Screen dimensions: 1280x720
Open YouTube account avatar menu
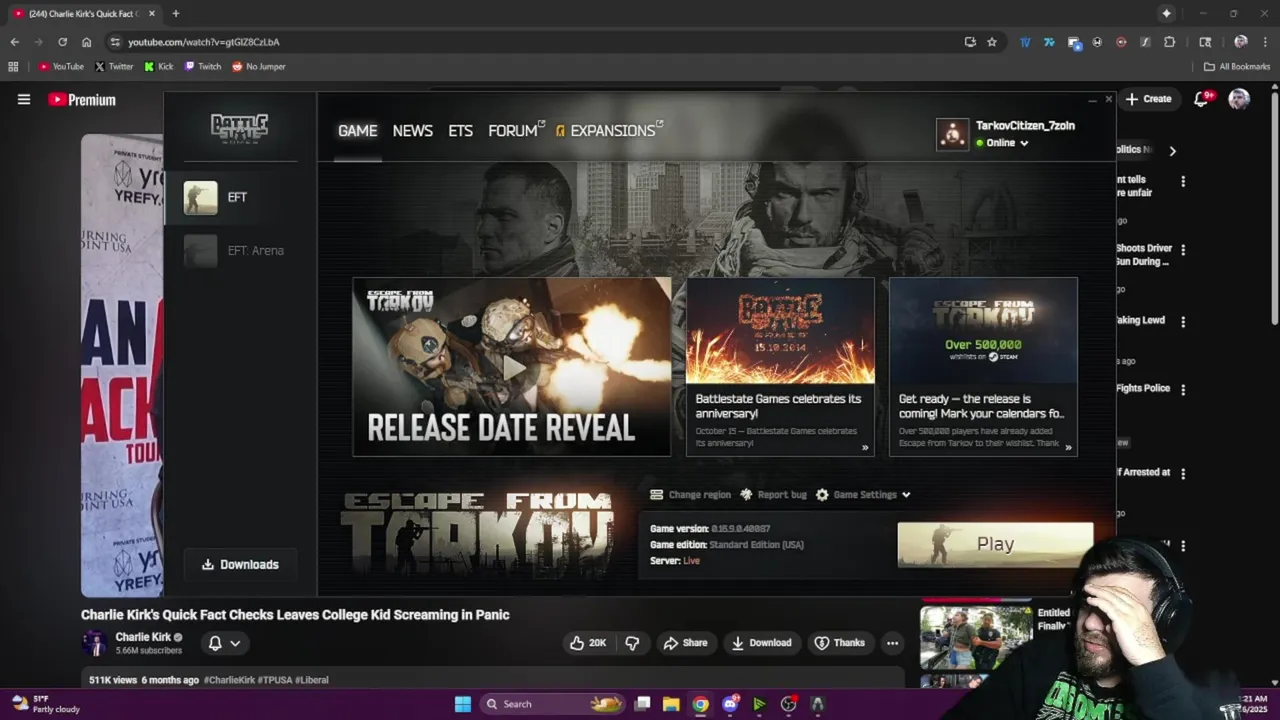point(1239,99)
